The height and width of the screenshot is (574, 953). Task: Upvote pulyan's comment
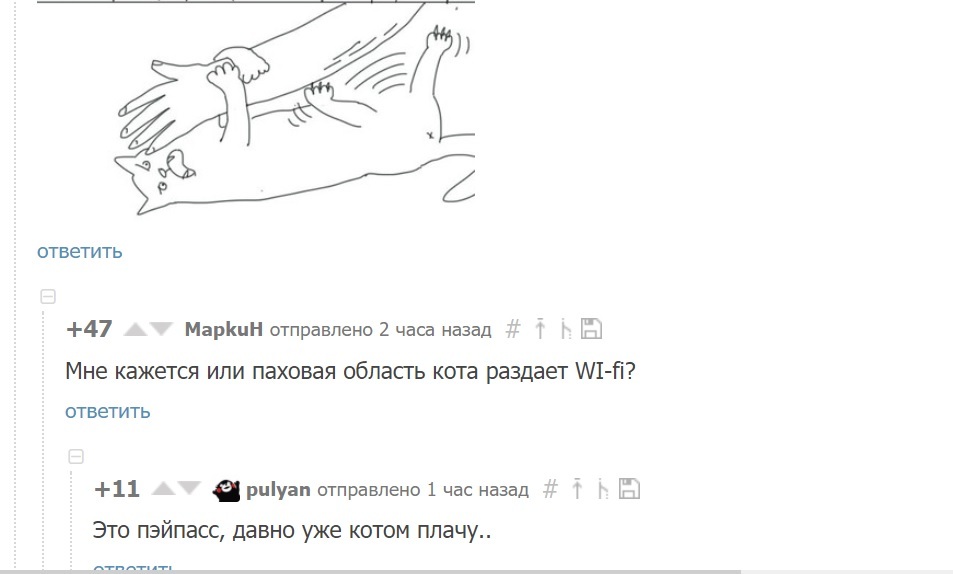point(163,489)
